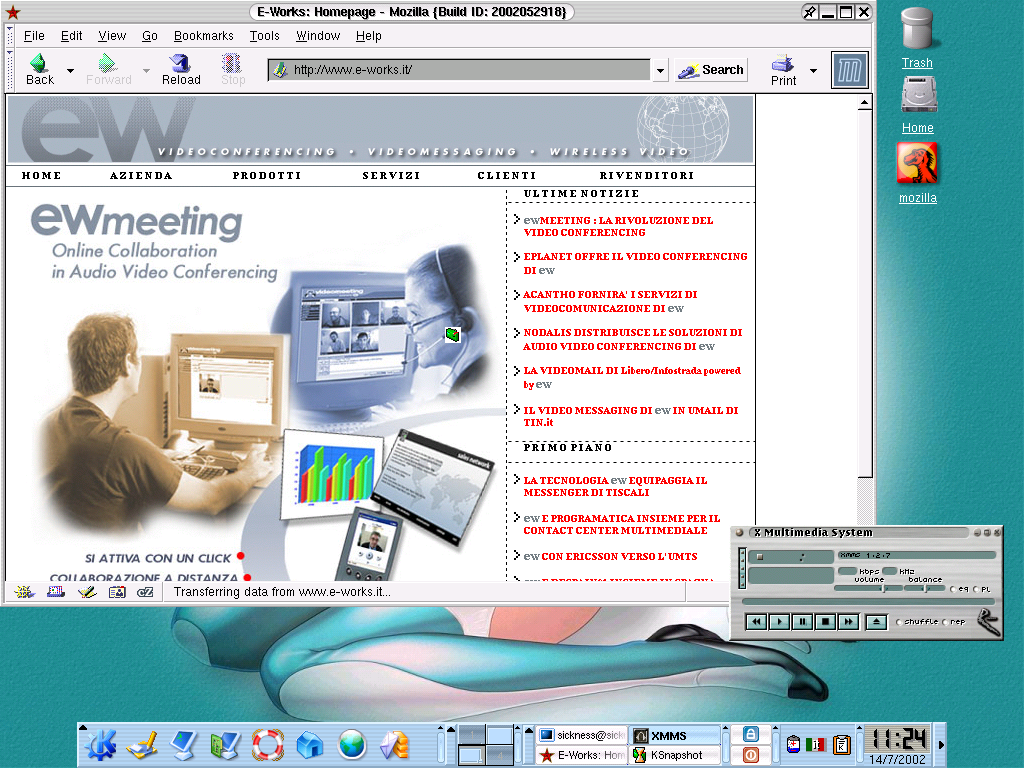This screenshot has width=1024, height=768.
Task: Open the cZ ChatZilla status bar icon
Action: point(145,592)
